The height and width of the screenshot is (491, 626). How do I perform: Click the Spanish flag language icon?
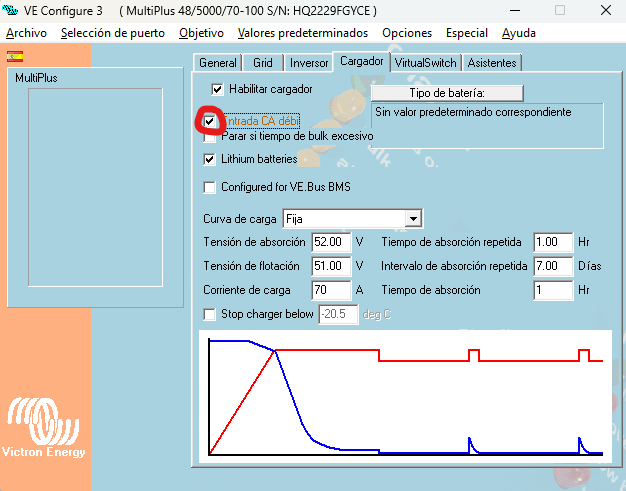[15, 56]
